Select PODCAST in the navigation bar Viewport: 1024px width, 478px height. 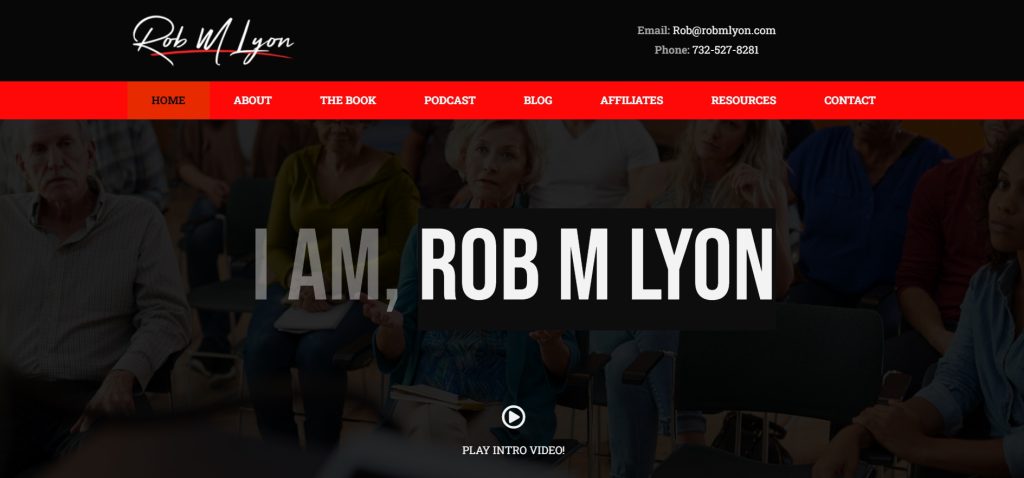point(450,101)
